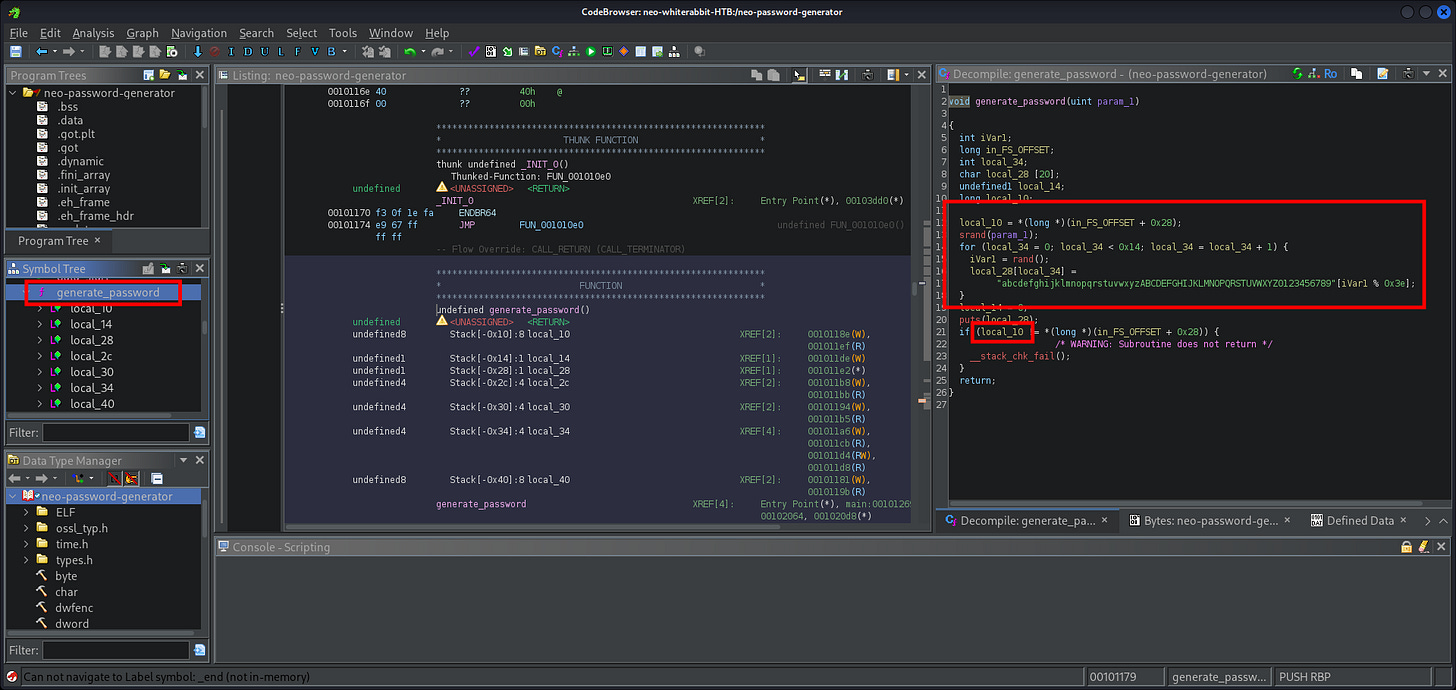Screen dimensions: 1456x690
Task: Click the Symbol Tree Filter text field
Action: coord(115,433)
